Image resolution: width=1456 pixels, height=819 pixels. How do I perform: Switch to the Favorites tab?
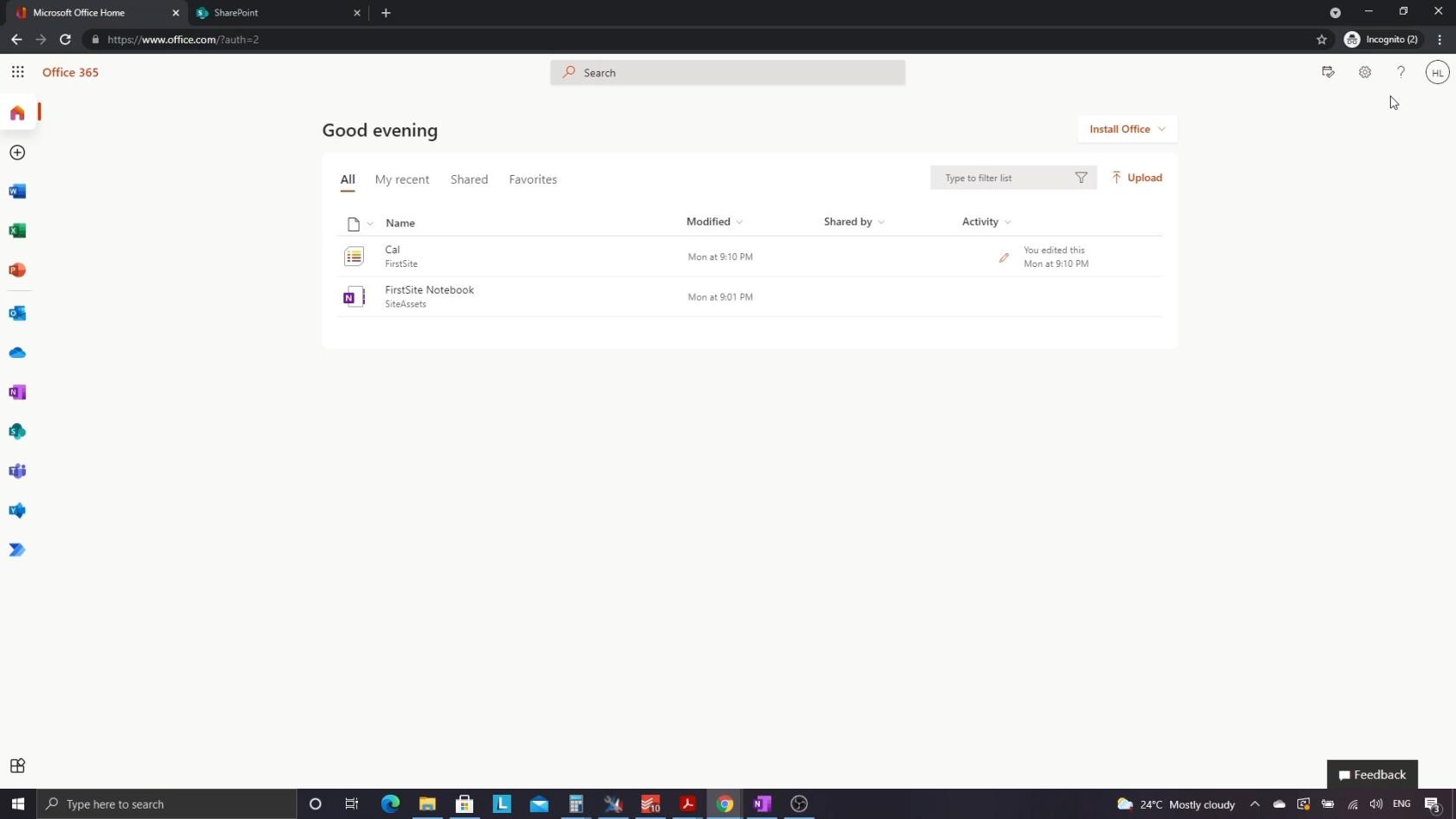533,179
